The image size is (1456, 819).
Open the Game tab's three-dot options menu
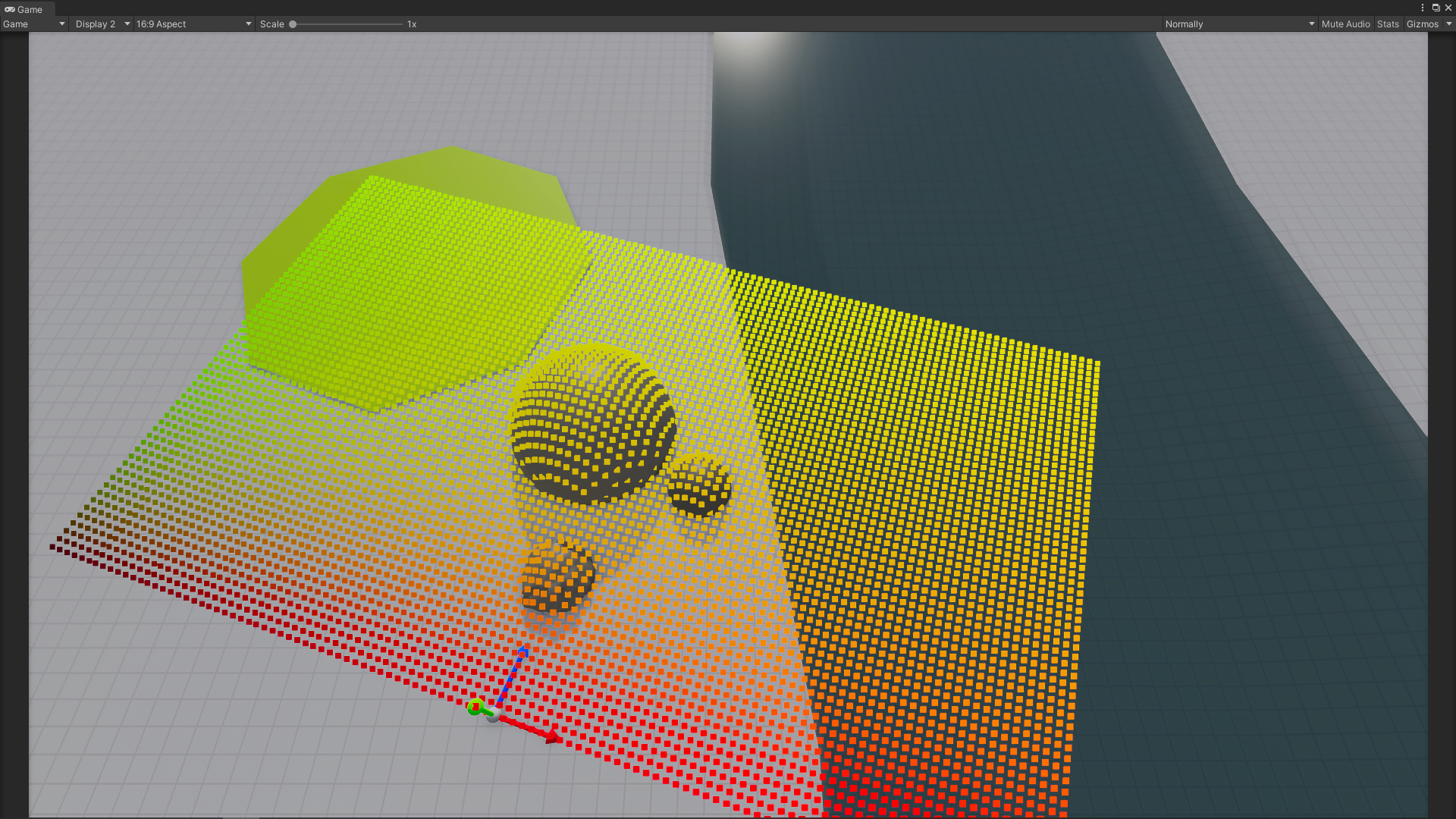[1423, 8]
